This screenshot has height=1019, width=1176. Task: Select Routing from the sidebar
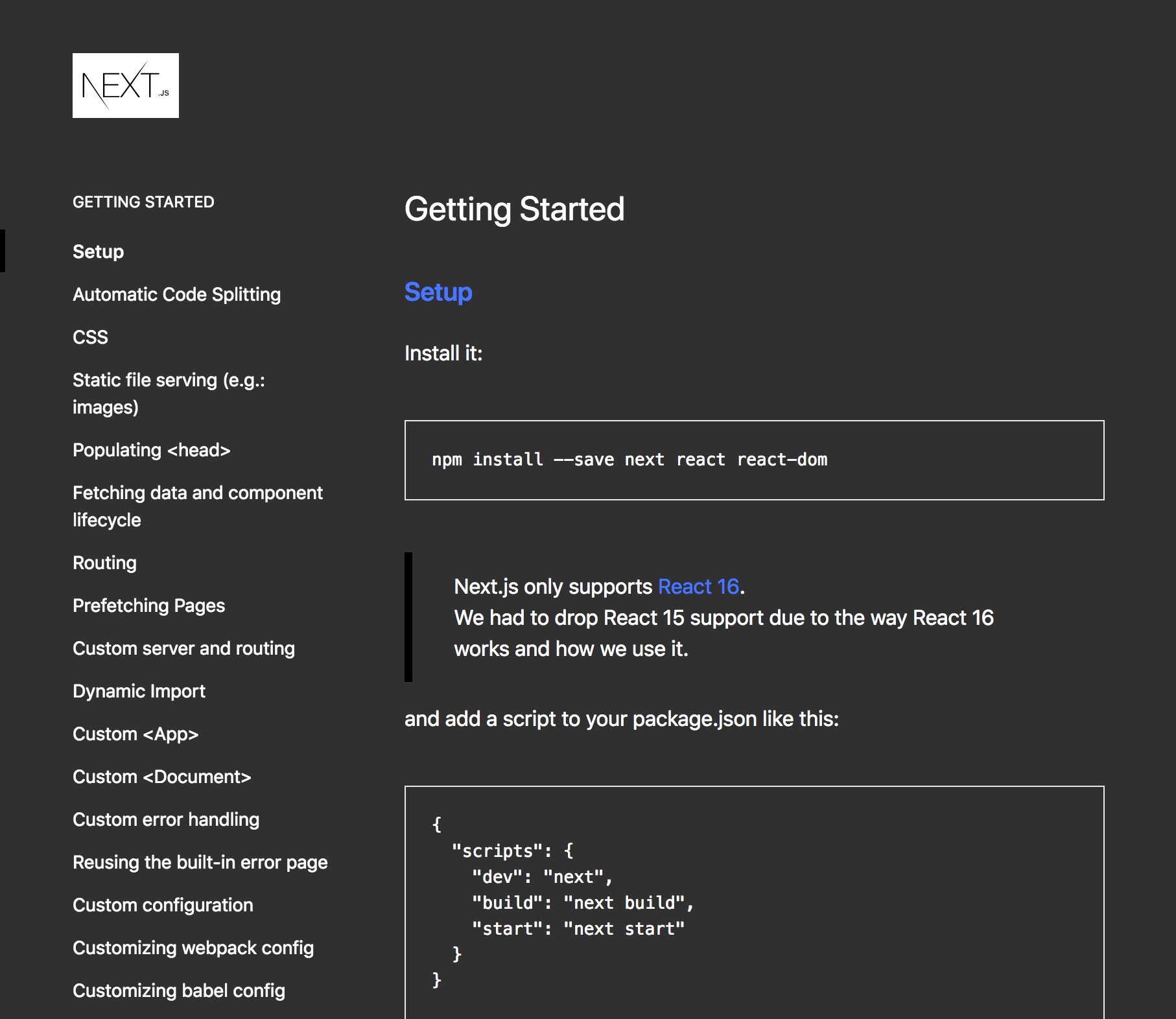[x=104, y=563]
